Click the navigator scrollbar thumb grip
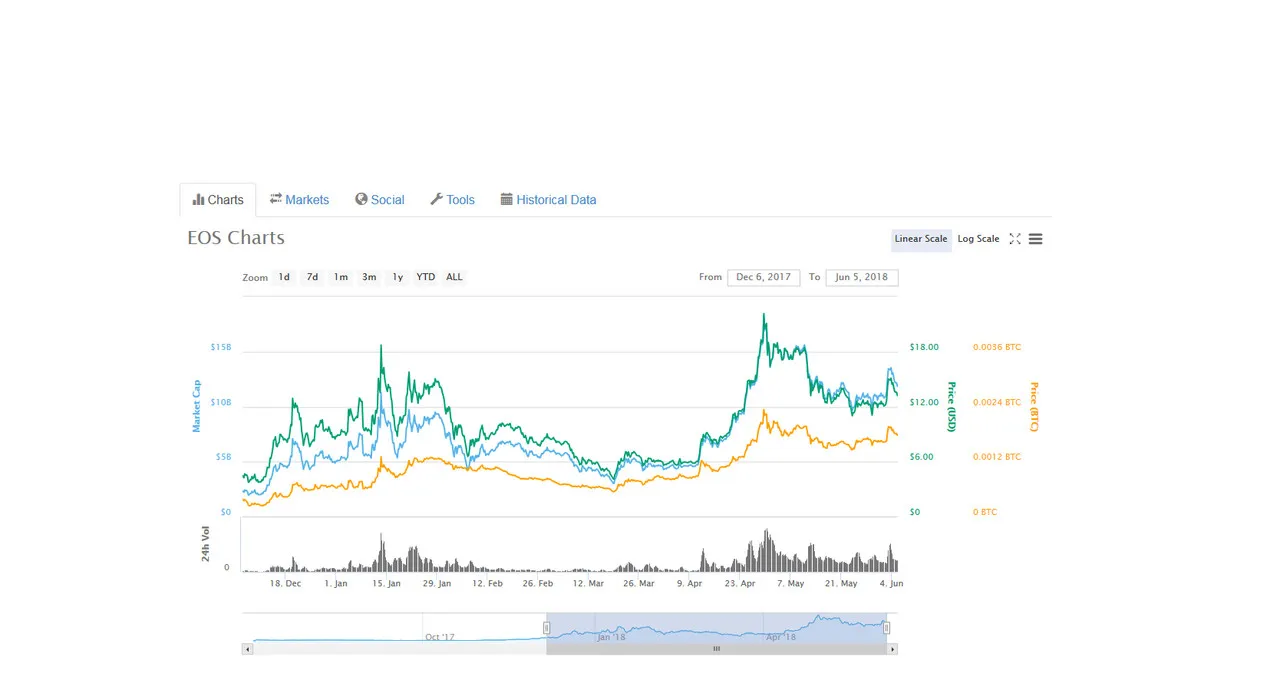1280x700 pixels. click(716, 649)
